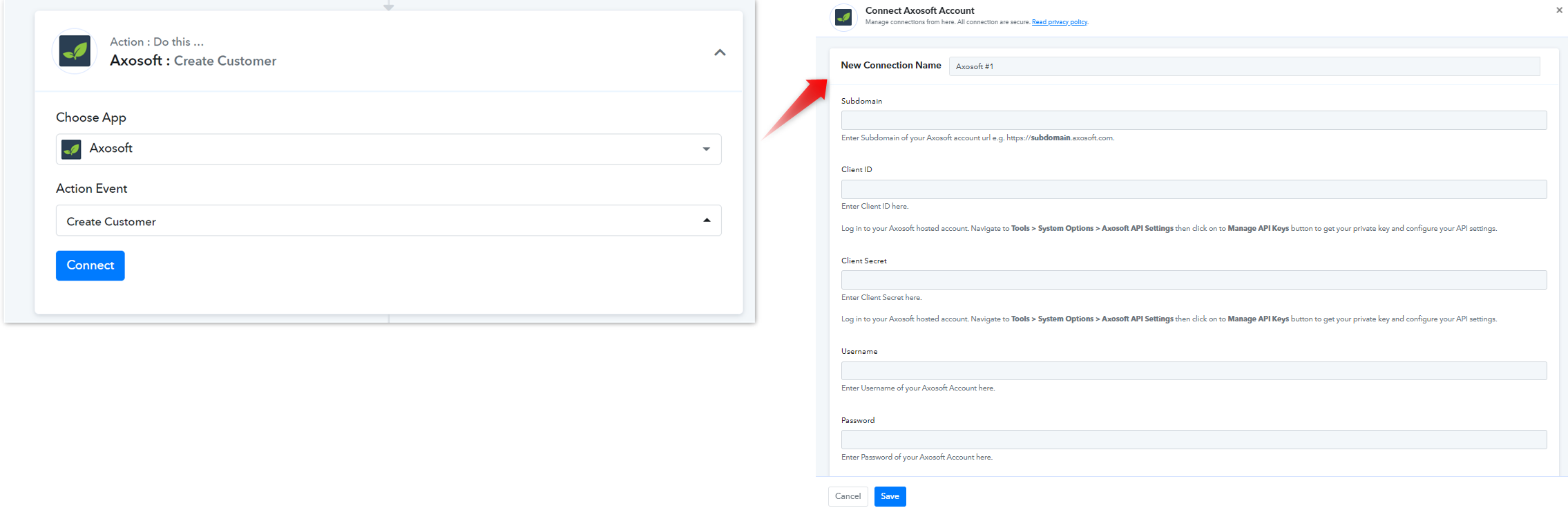
Task: Focus the Client Secret input field
Action: click(1194, 280)
